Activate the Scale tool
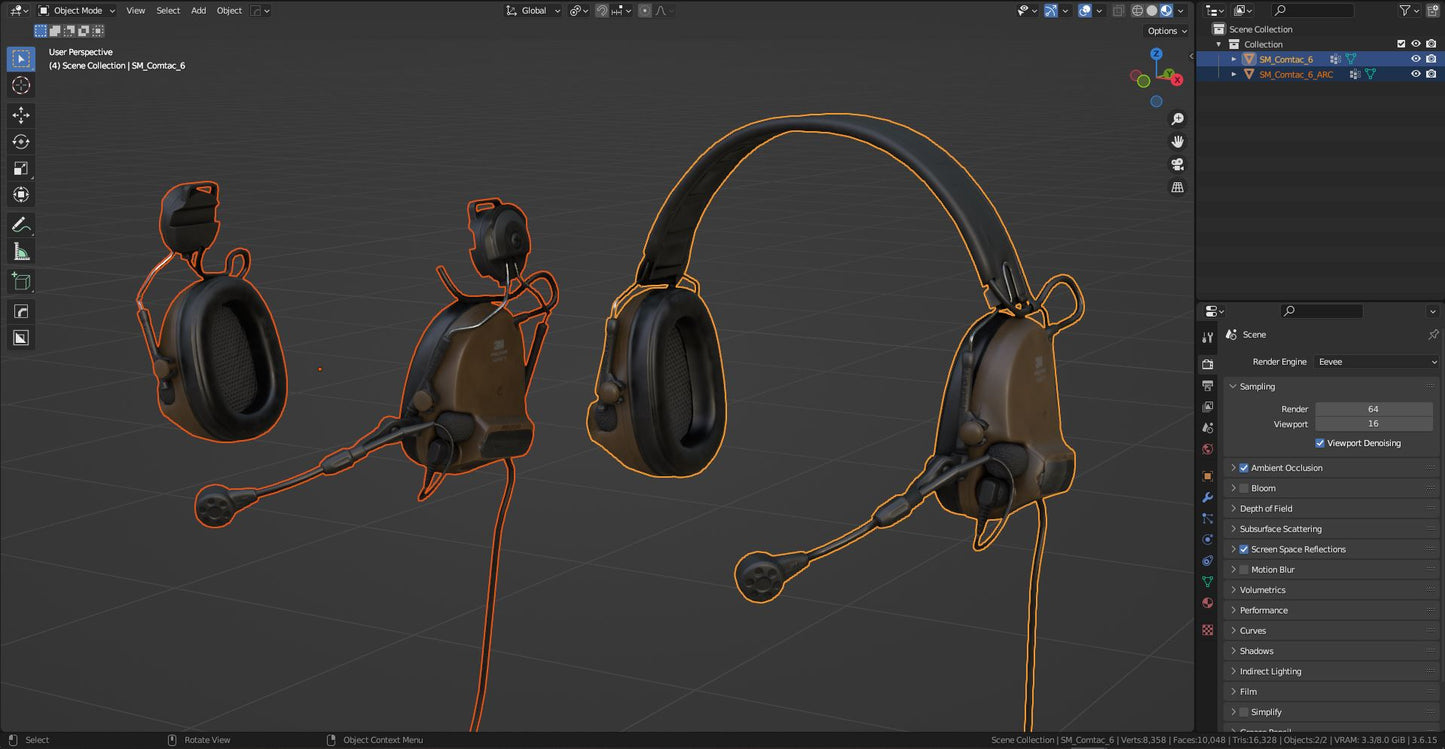Viewport: 1445px width, 749px height. [21, 168]
